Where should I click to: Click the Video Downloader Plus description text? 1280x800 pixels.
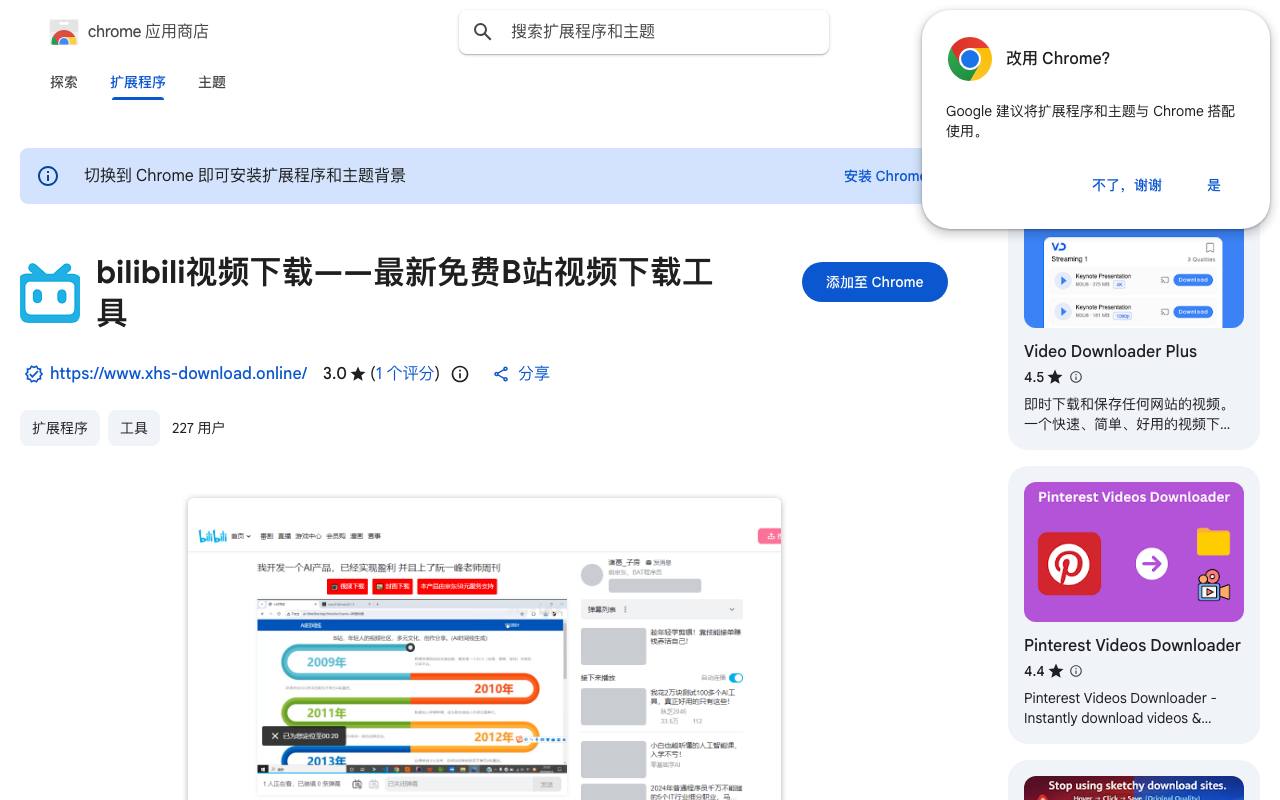[x=1127, y=414]
